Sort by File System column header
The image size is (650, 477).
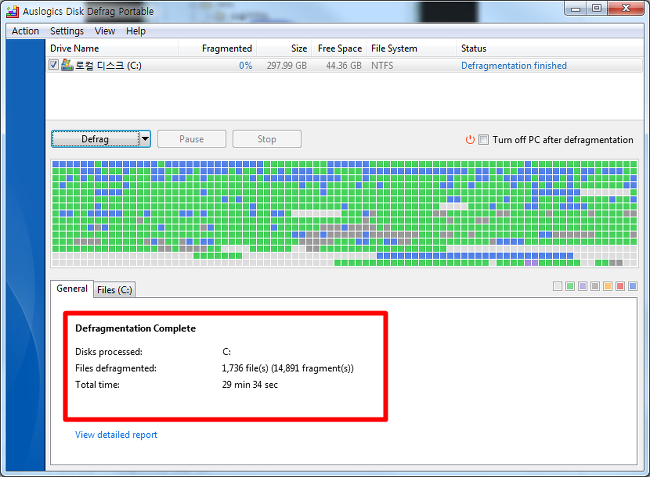[411, 48]
